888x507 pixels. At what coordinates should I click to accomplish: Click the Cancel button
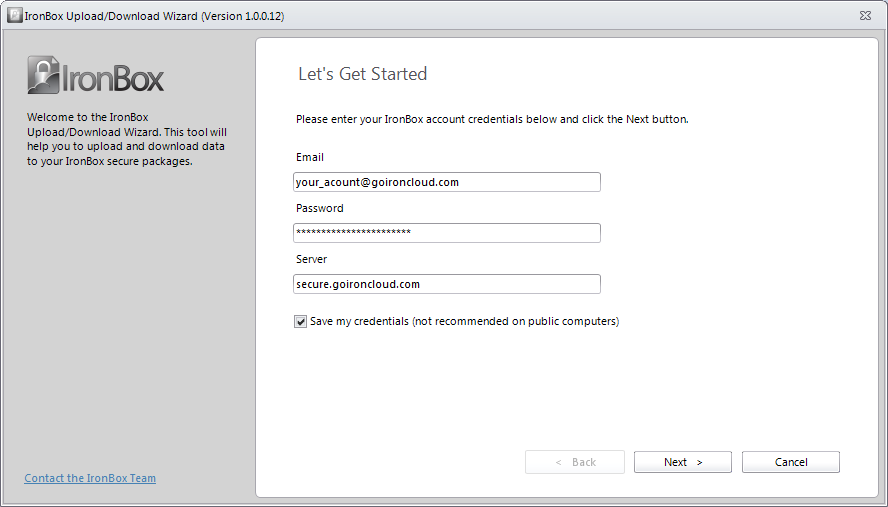[x=790, y=462]
